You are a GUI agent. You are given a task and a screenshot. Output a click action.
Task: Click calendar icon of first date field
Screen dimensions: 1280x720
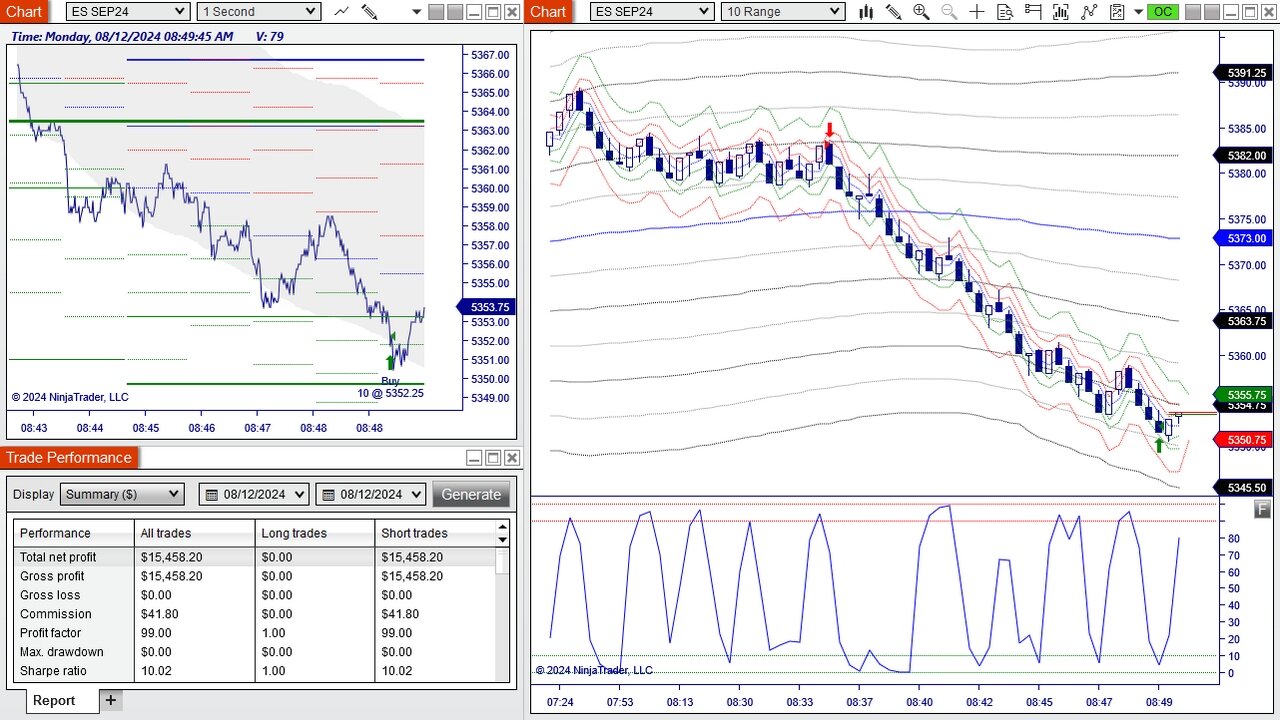click(211, 494)
